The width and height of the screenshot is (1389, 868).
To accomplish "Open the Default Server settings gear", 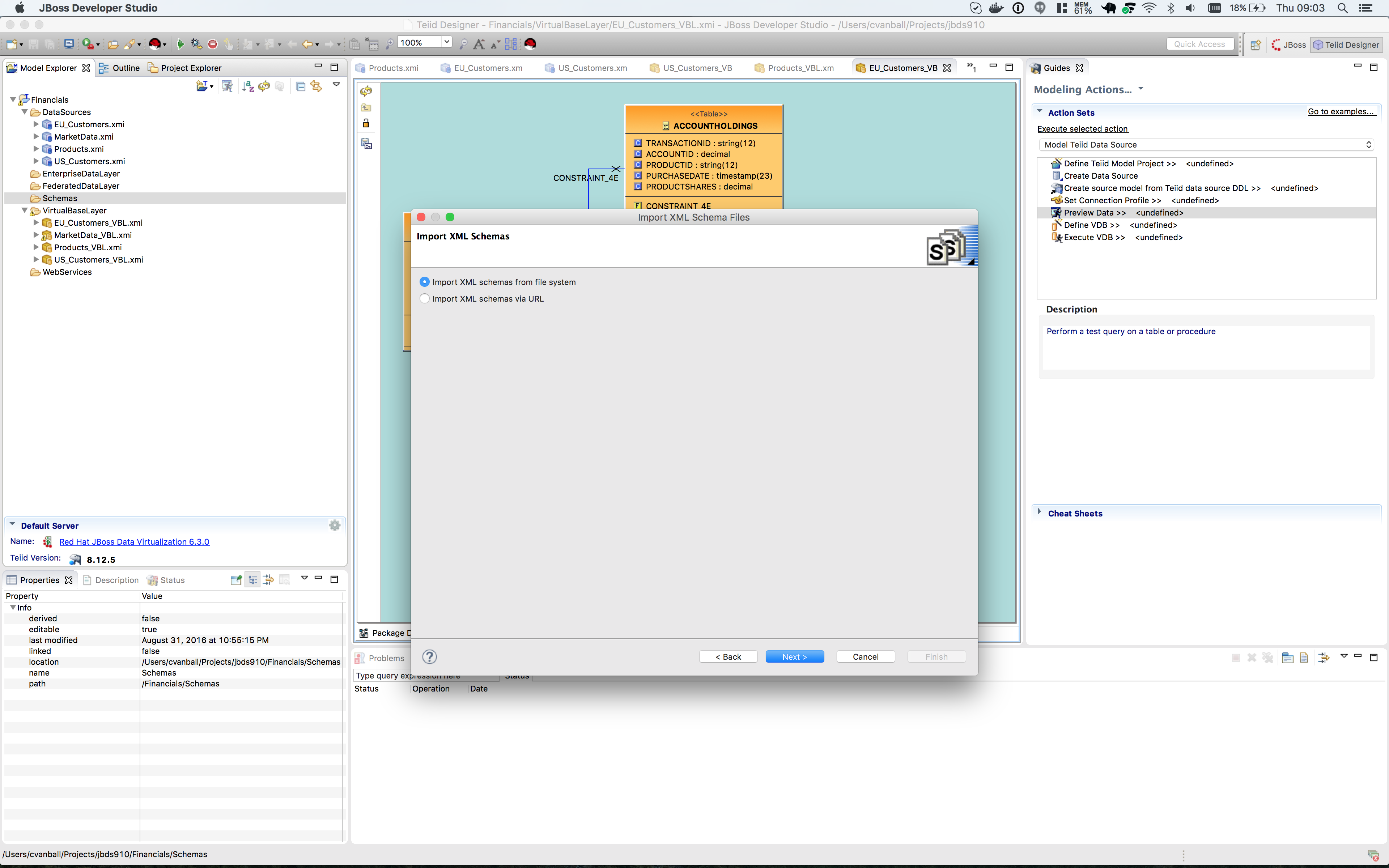I will click(335, 525).
